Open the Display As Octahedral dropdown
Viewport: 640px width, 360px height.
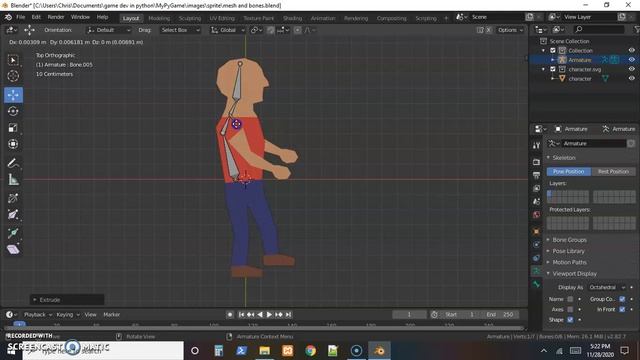pos(607,287)
